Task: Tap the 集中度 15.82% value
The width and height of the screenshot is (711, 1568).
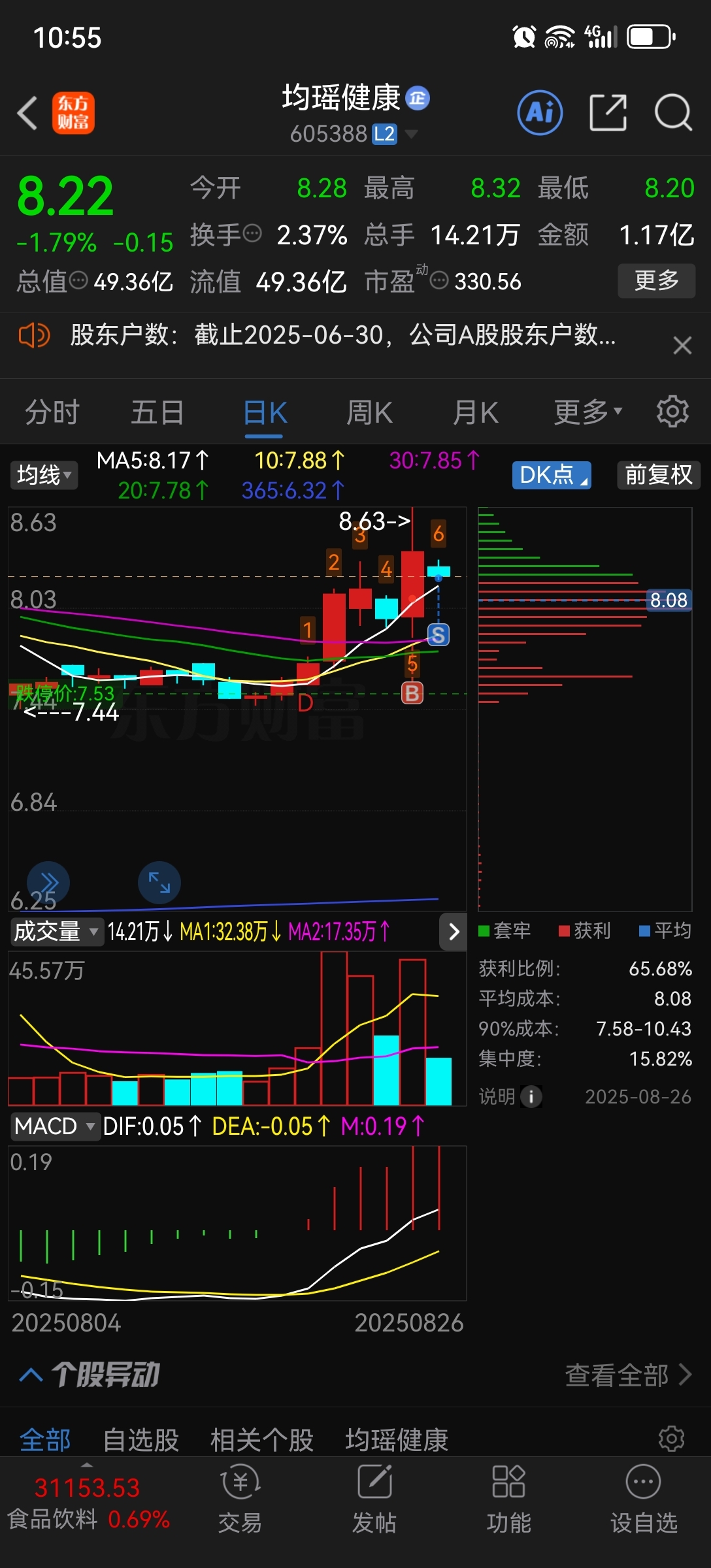Action: [x=660, y=1058]
